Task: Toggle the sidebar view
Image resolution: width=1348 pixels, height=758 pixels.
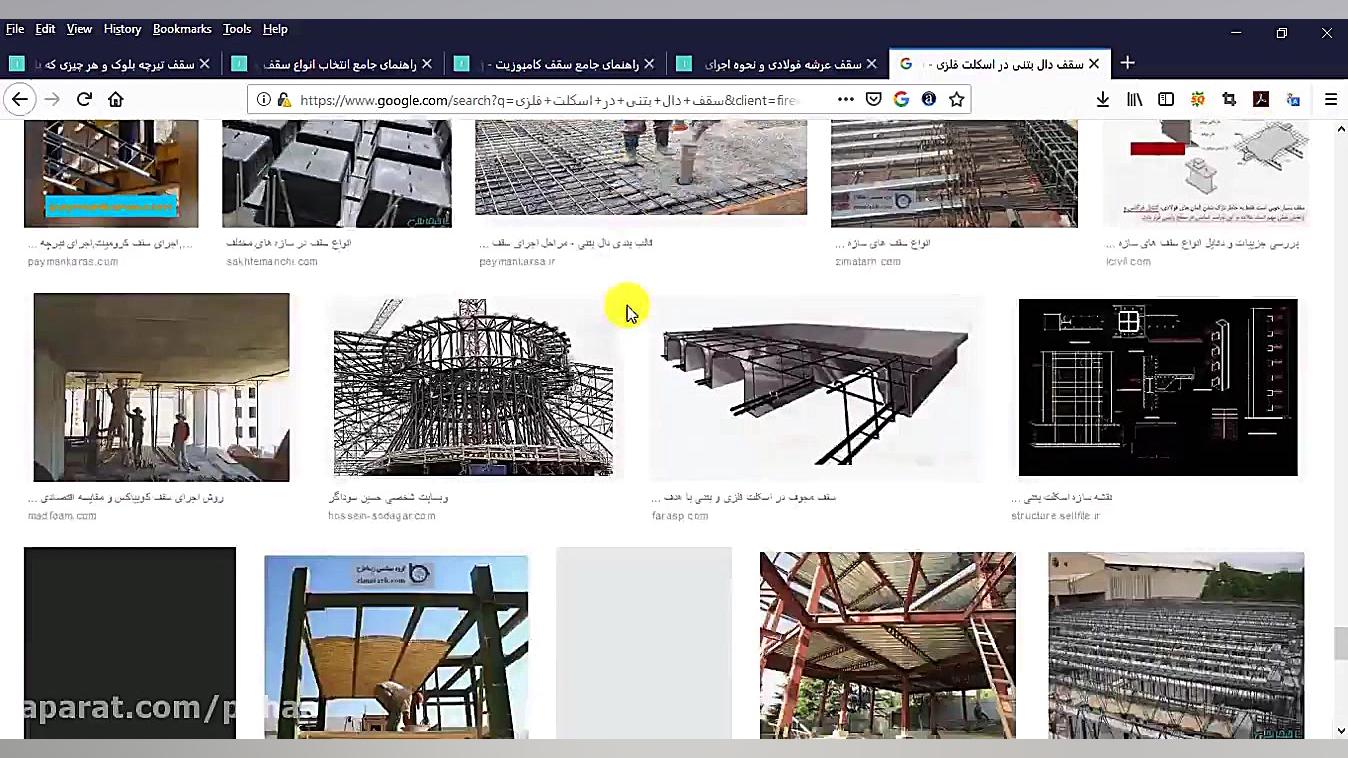Action: pos(1166,99)
